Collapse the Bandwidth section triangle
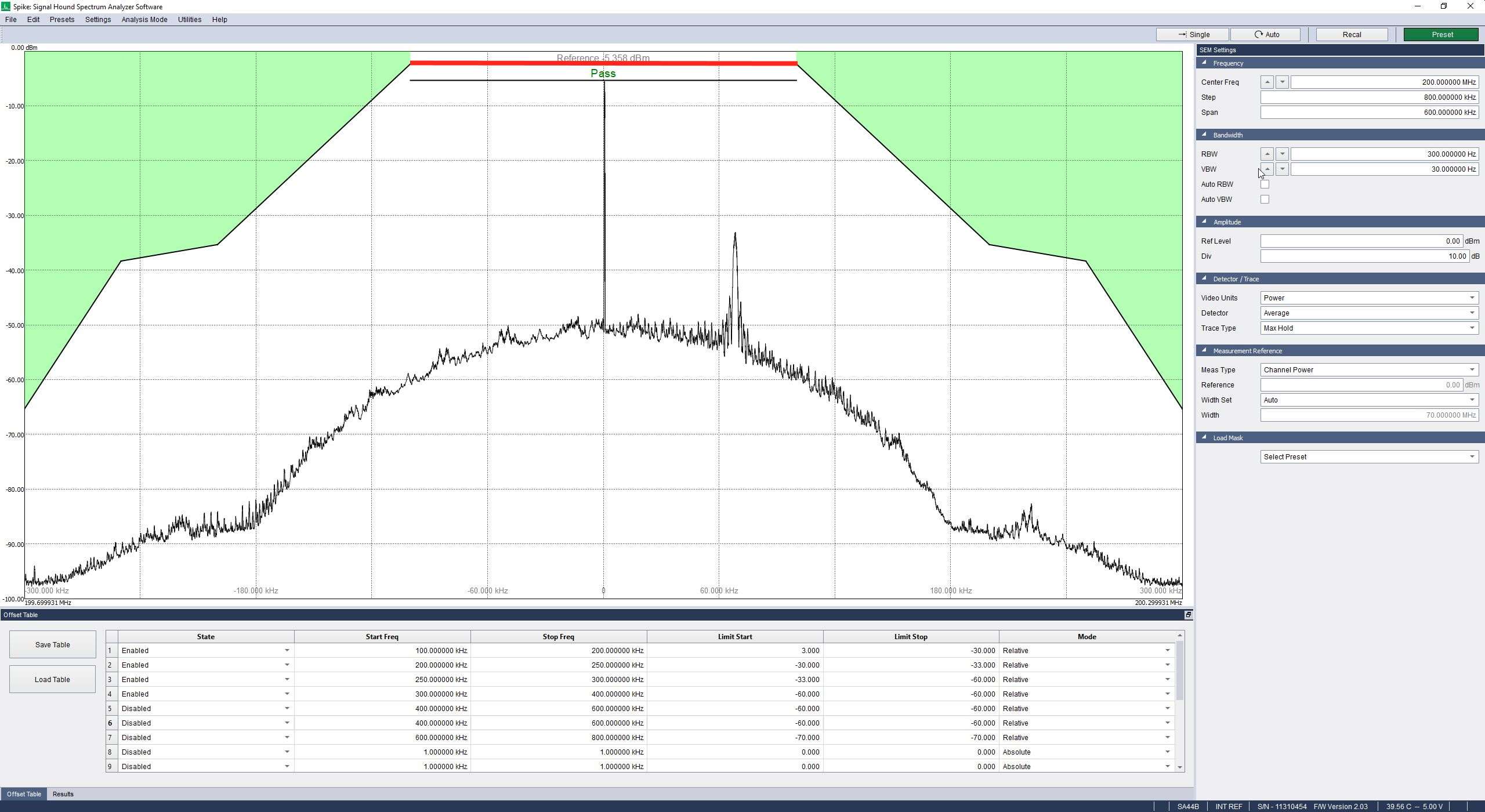 (x=1204, y=135)
